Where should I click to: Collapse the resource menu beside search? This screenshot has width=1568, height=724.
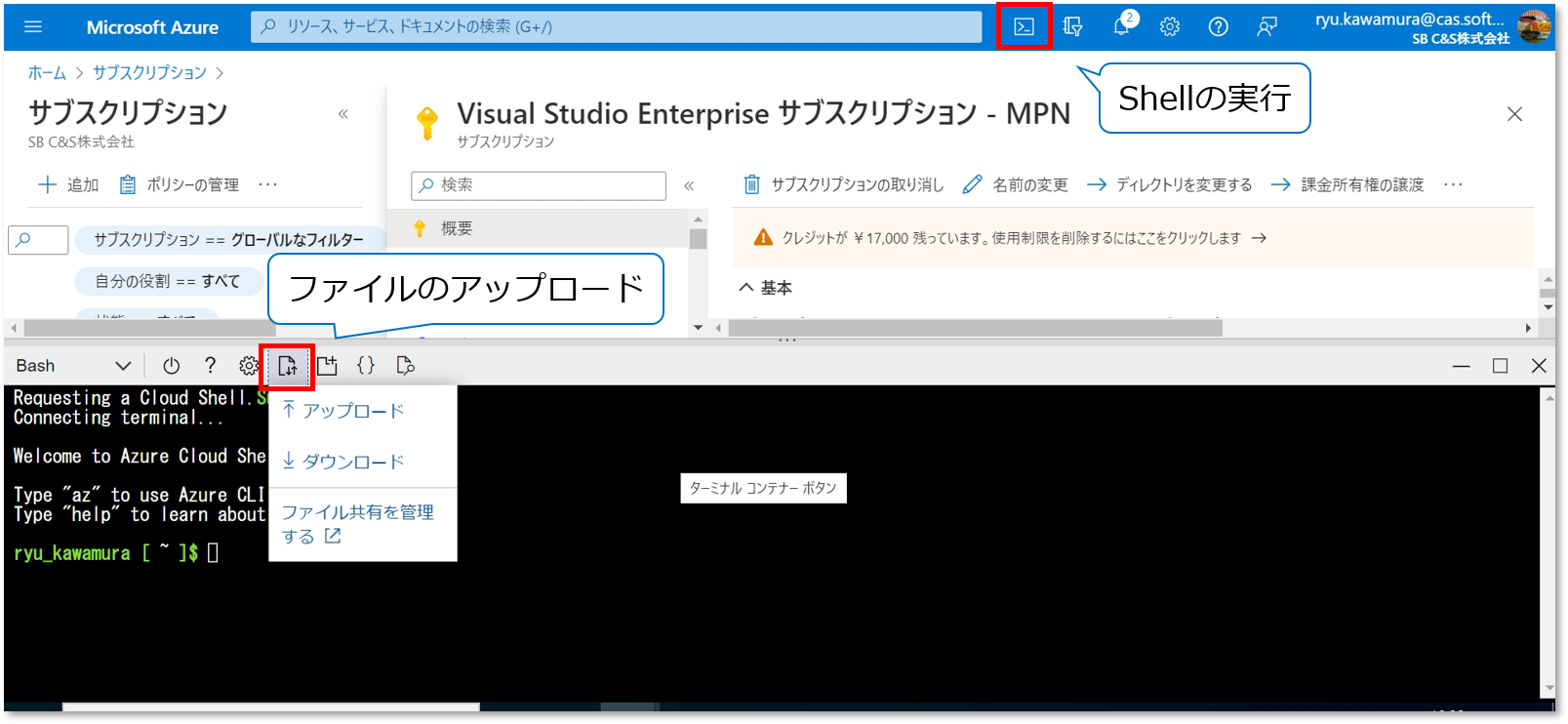point(689,185)
